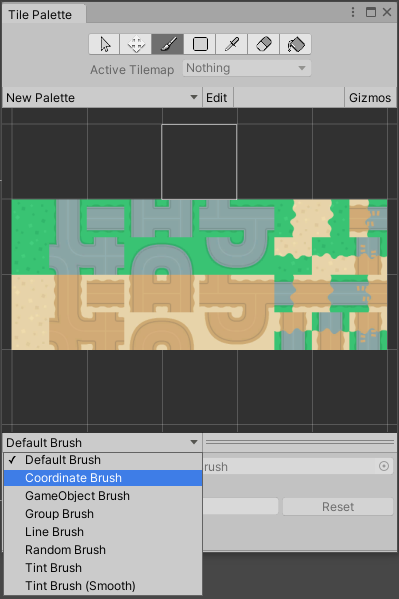Click the Reset button
The height and width of the screenshot is (599, 399).
pos(338,507)
